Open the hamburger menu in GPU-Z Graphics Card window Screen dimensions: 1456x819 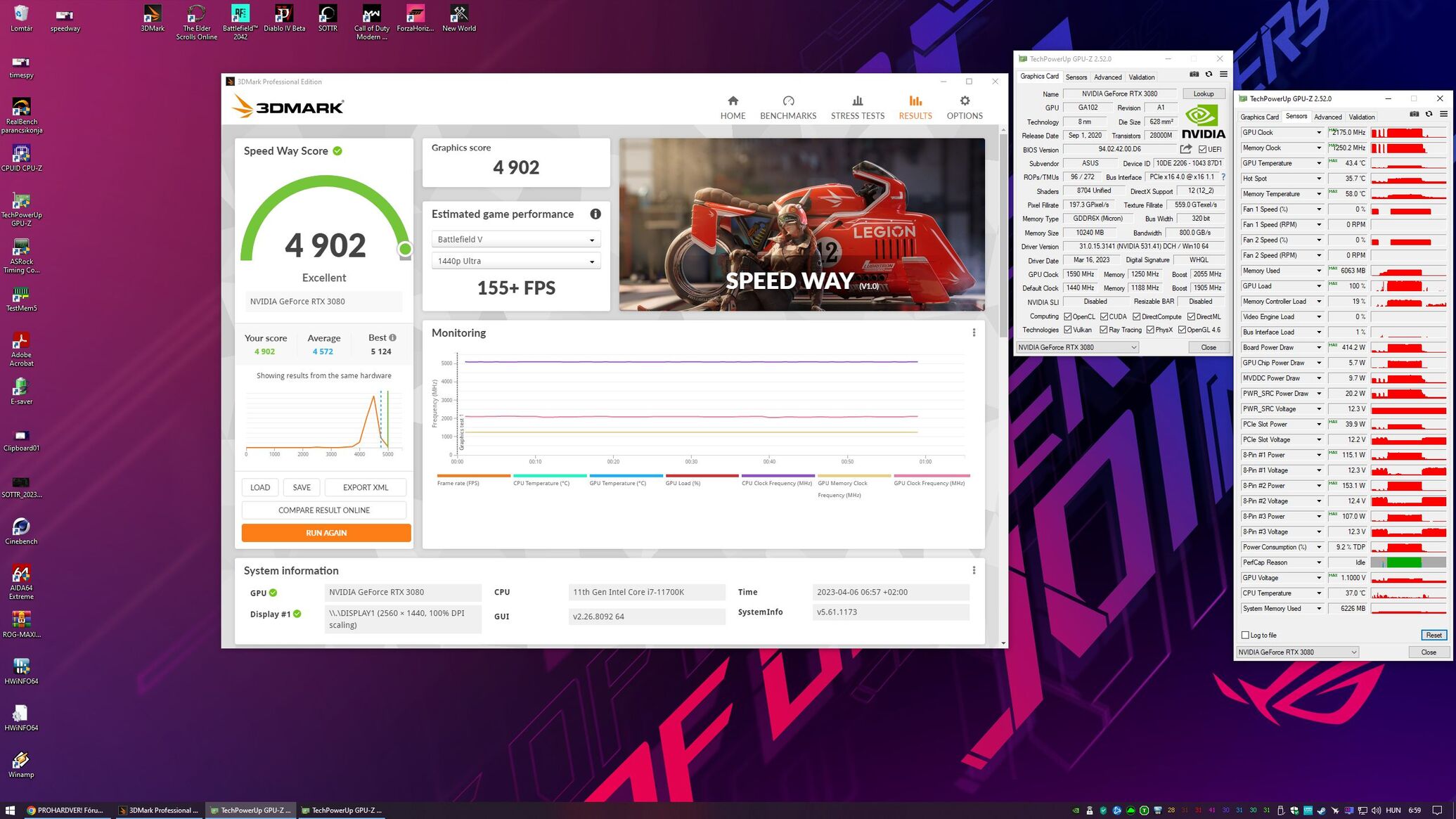pyautogui.click(x=1223, y=75)
